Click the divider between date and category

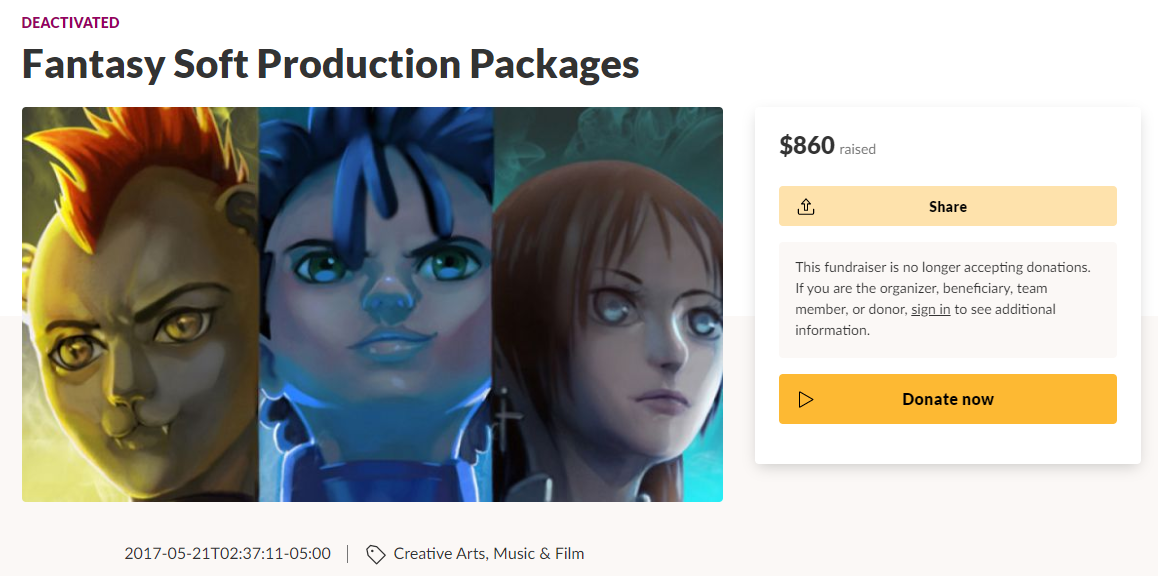coord(348,554)
